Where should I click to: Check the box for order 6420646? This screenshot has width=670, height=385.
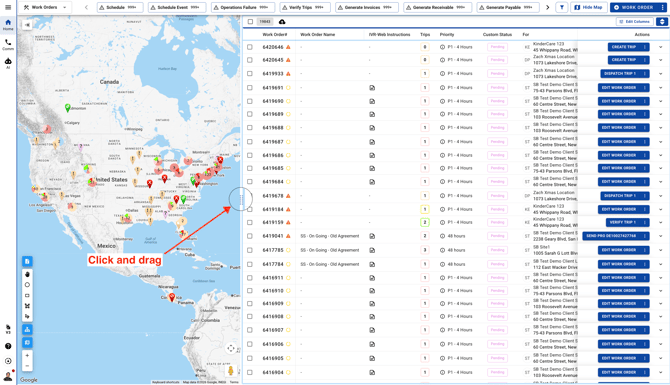coord(250,47)
